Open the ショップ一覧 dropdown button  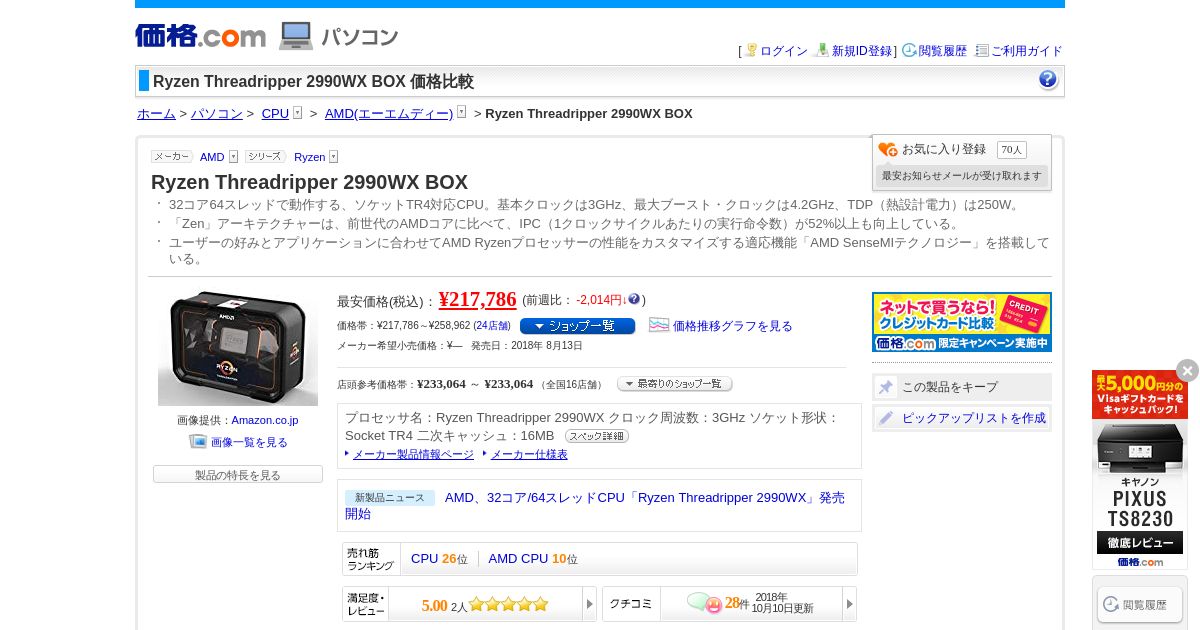(577, 326)
